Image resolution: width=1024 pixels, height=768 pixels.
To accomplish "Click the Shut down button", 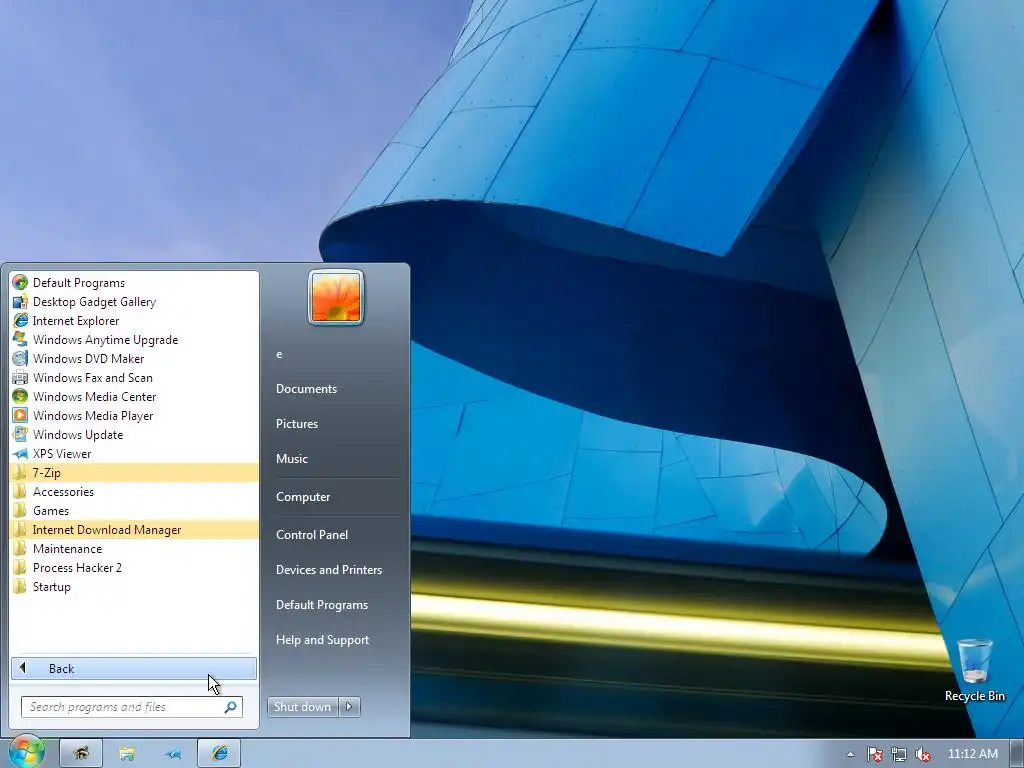I will click(x=302, y=707).
